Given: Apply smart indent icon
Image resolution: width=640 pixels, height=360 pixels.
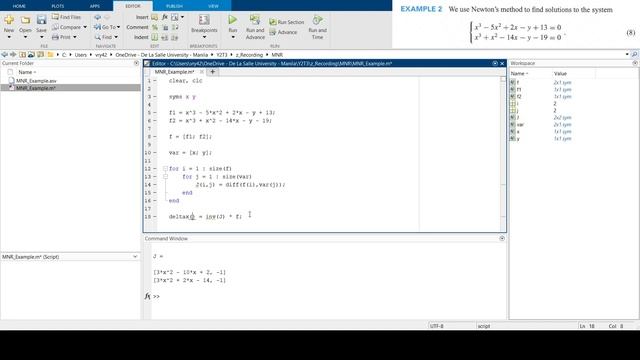Looking at the screenshot, I should (155, 37).
